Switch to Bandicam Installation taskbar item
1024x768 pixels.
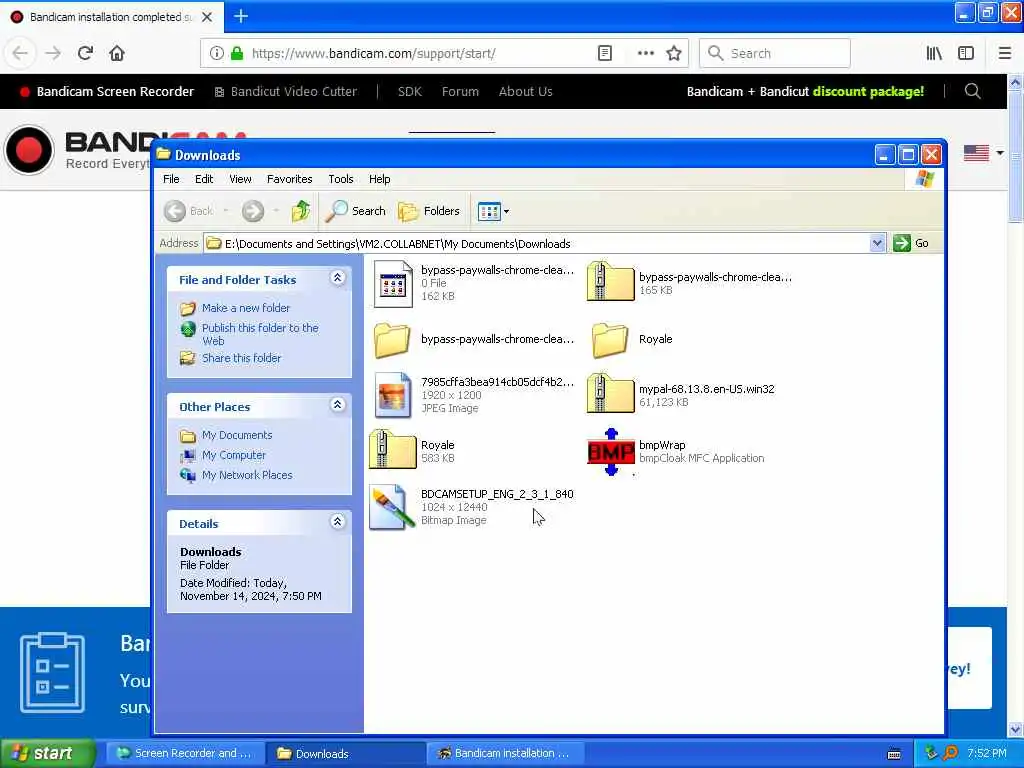pyautogui.click(x=505, y=753)
